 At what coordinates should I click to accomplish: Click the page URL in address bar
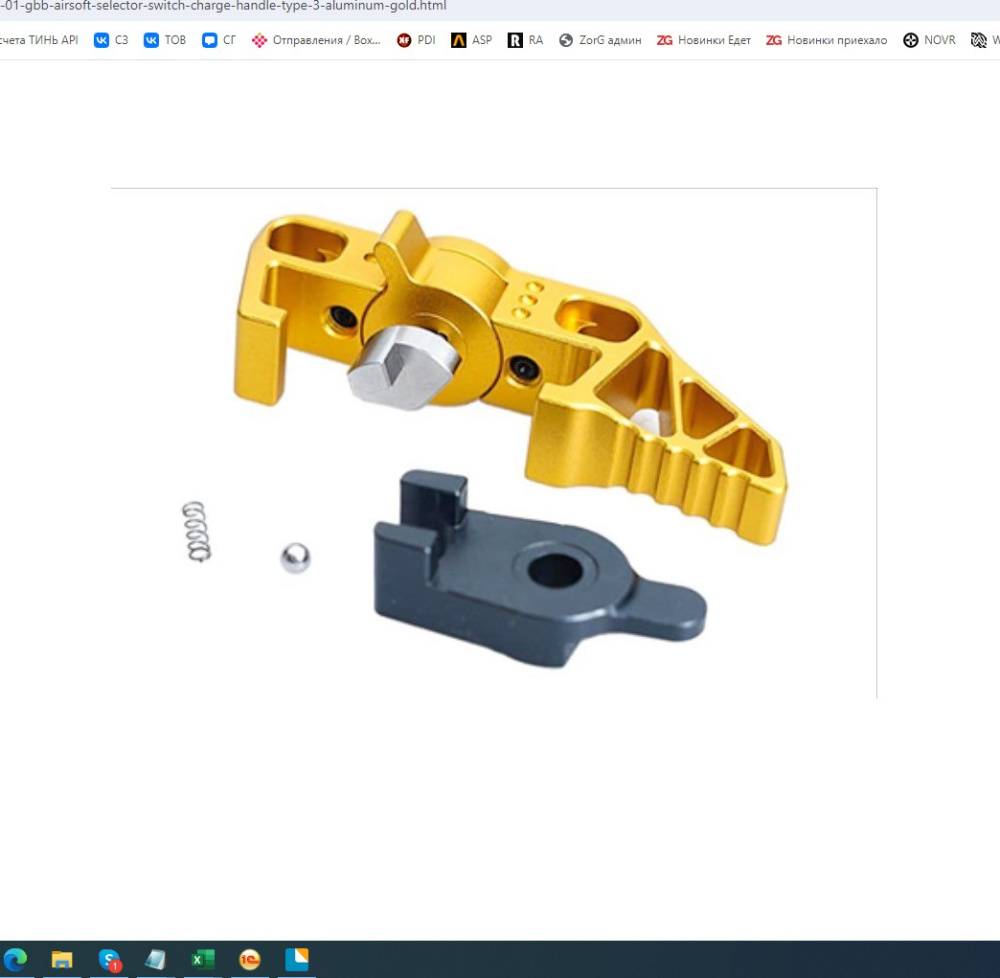(x=223, y=6)
